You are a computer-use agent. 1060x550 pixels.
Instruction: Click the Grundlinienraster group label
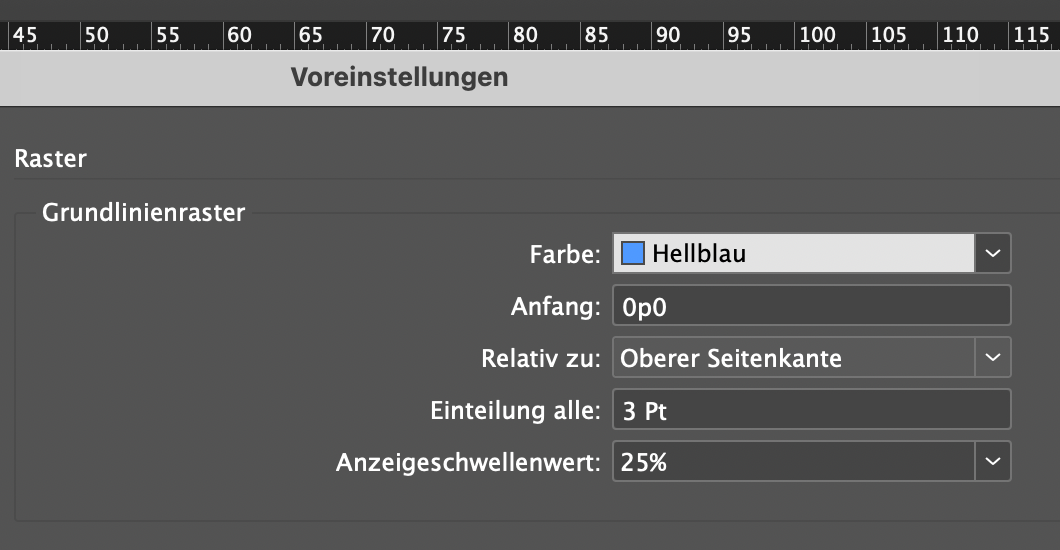click(143, 213)
